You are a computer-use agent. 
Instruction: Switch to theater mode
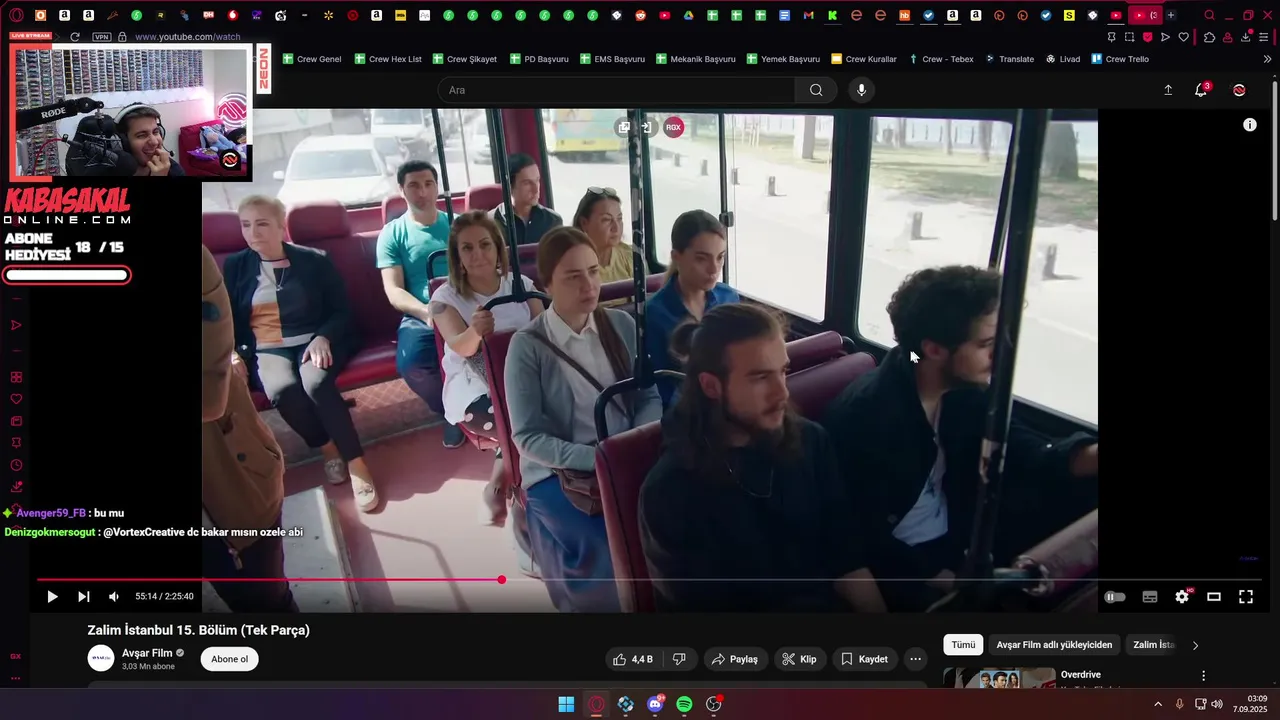1214,597
